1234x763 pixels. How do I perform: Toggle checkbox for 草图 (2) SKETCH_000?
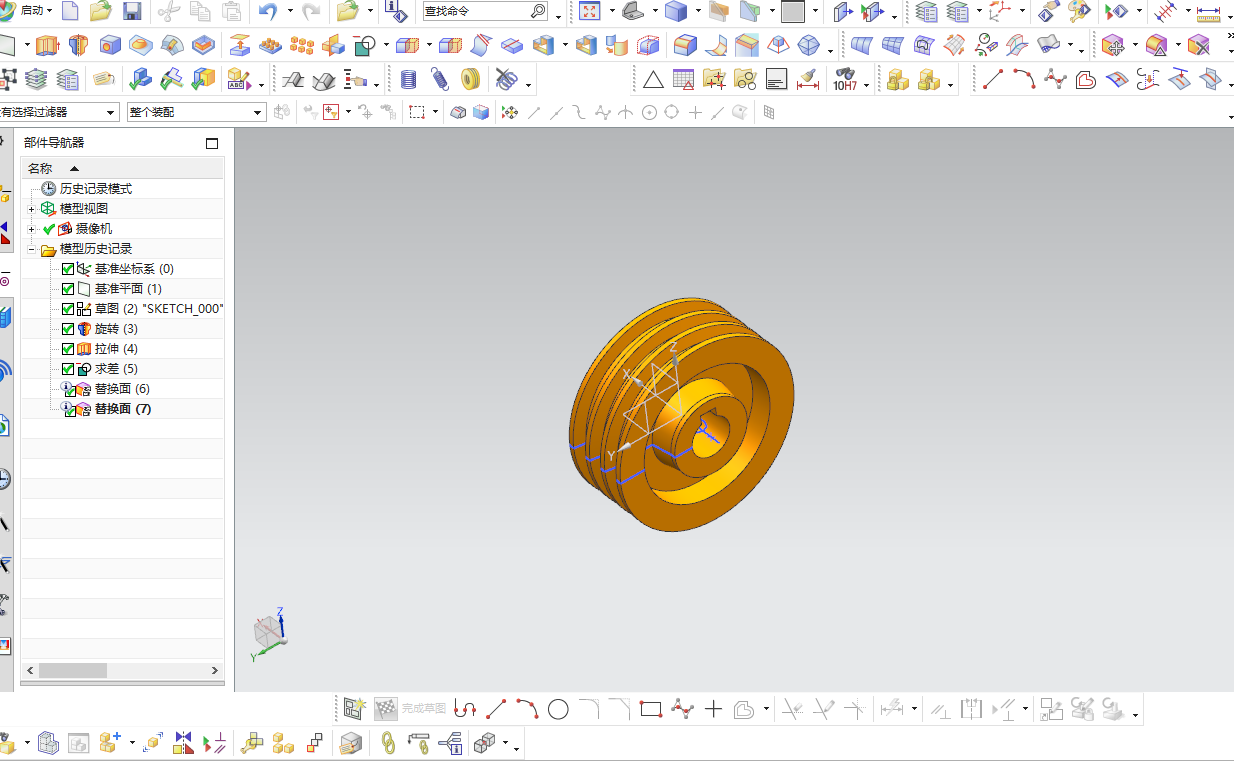(68, 309)
